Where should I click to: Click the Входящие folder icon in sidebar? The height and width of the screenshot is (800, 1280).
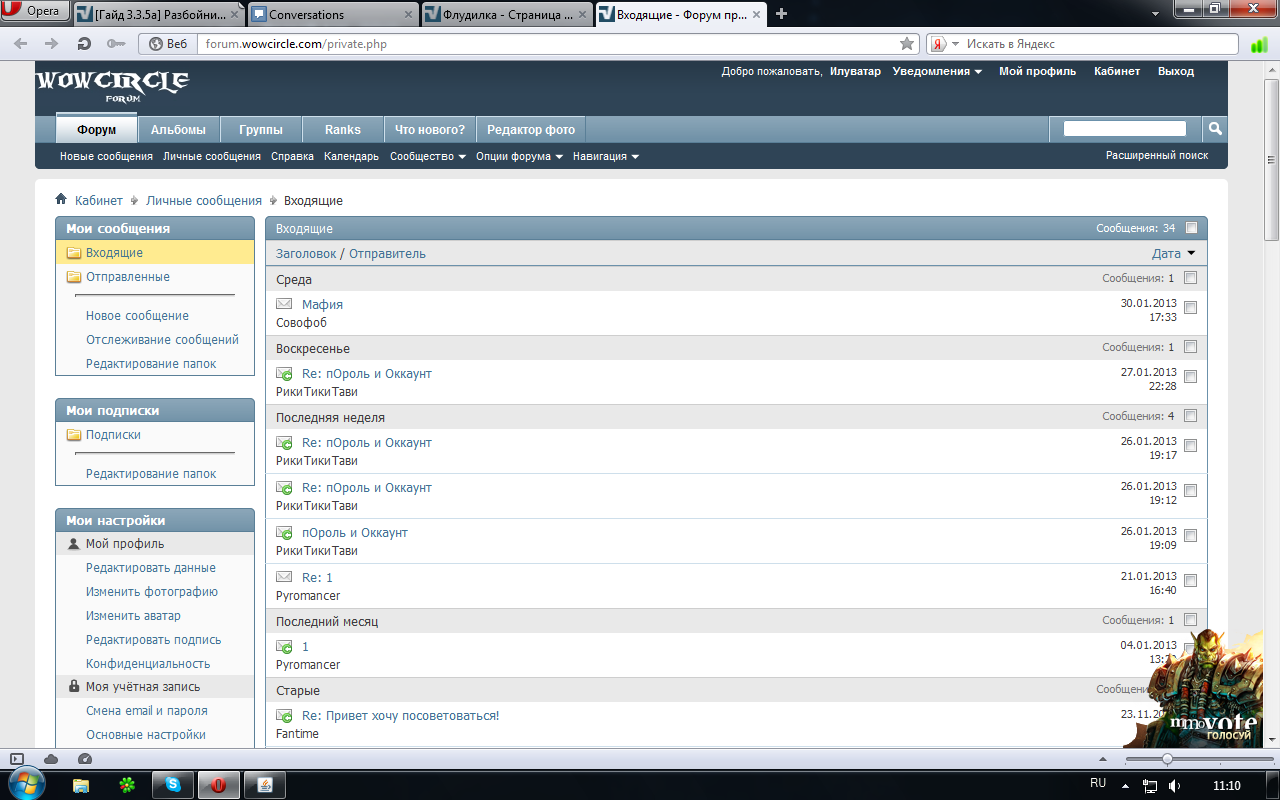[x=73, y=253]
